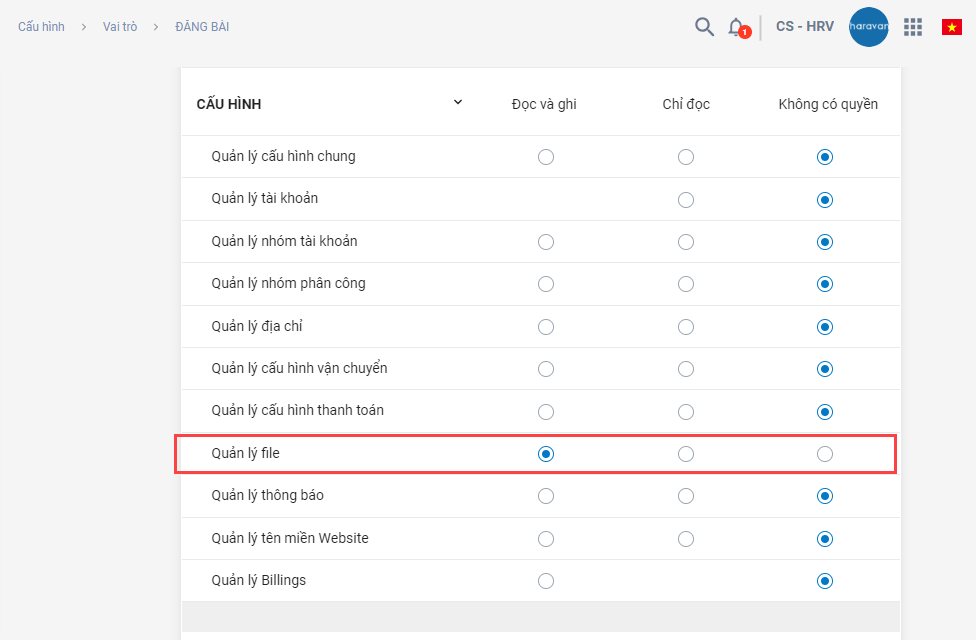Viewport: 976px width, 640px height.
Task: Open the notifications bell icon
Action: point(736,27)
